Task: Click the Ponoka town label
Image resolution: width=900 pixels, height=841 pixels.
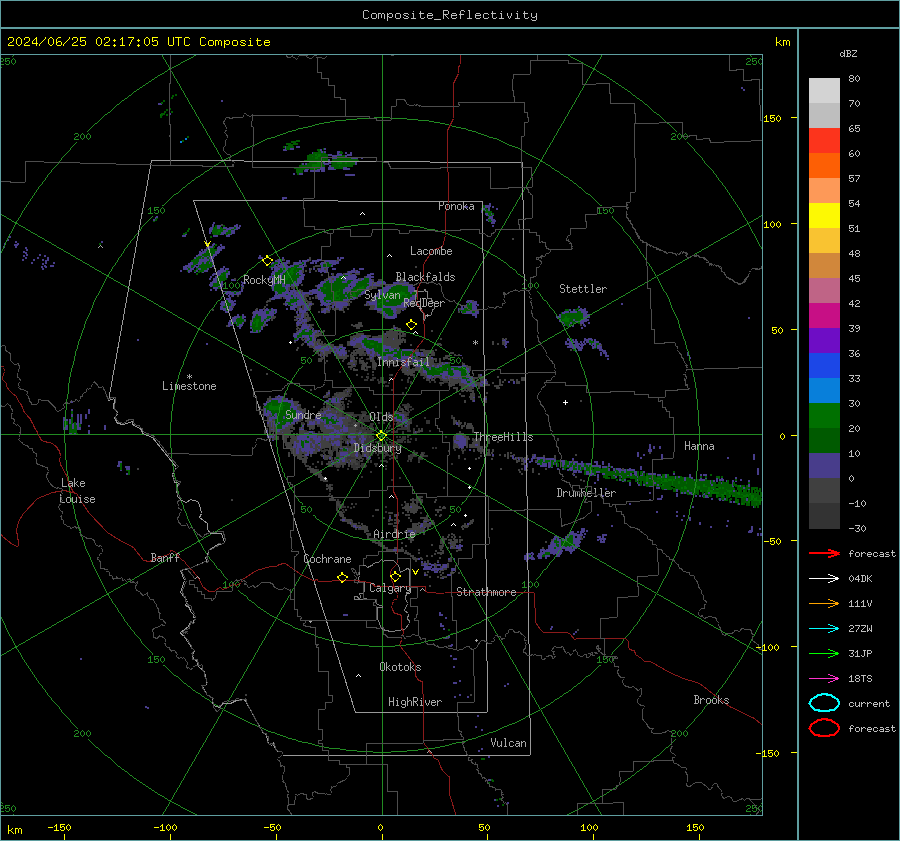Action: pyautogui.click(x=456, y=206)
